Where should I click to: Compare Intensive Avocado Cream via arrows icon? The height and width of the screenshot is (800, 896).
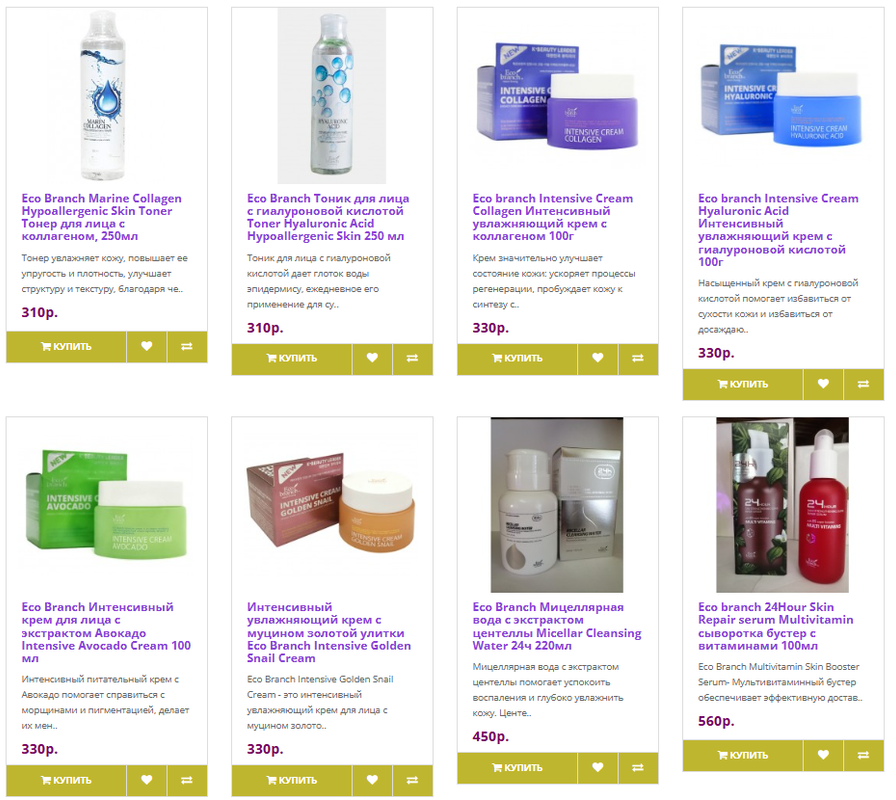click(187, 781)
